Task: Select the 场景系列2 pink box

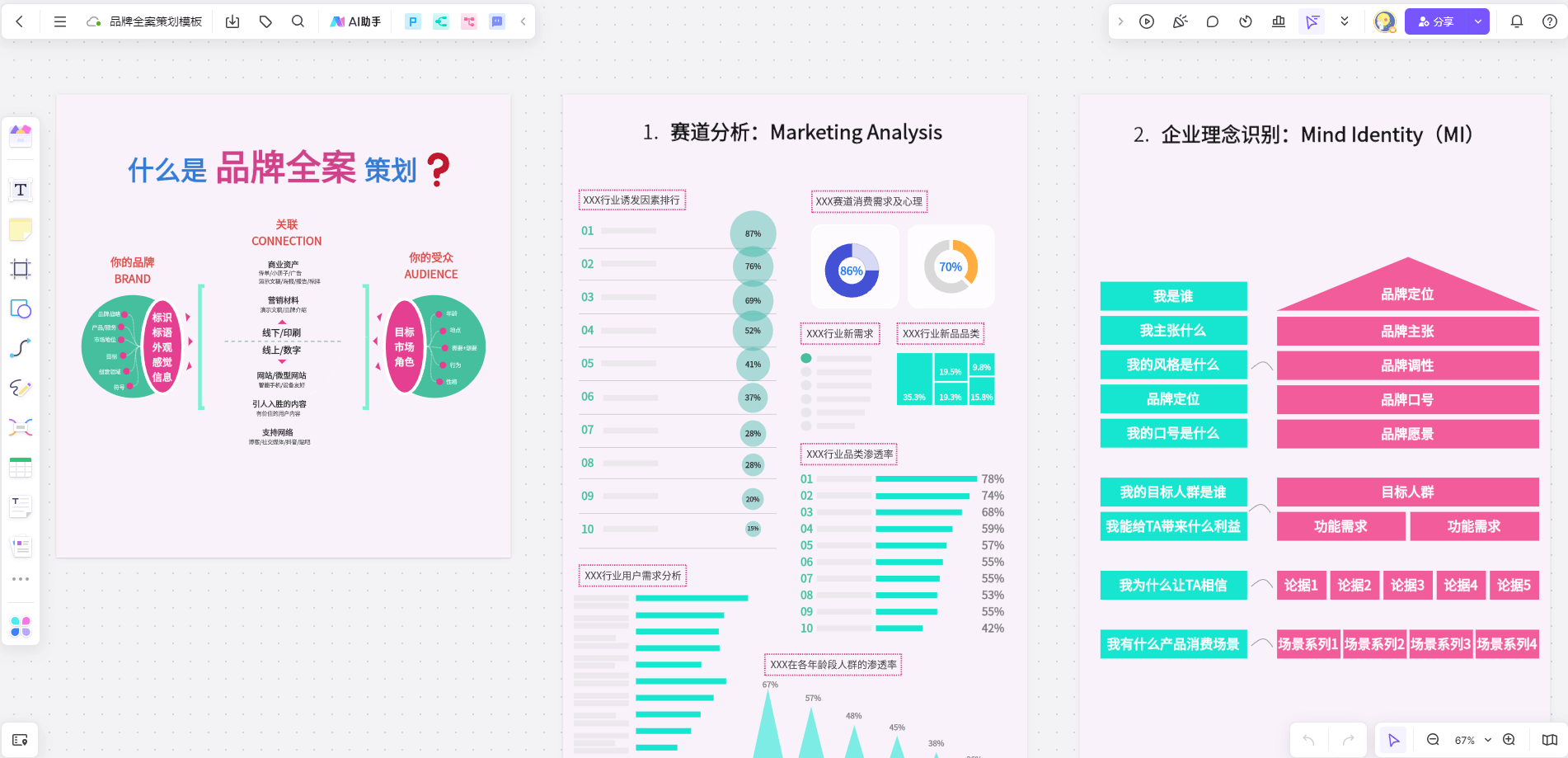Action: point(1374,644)
